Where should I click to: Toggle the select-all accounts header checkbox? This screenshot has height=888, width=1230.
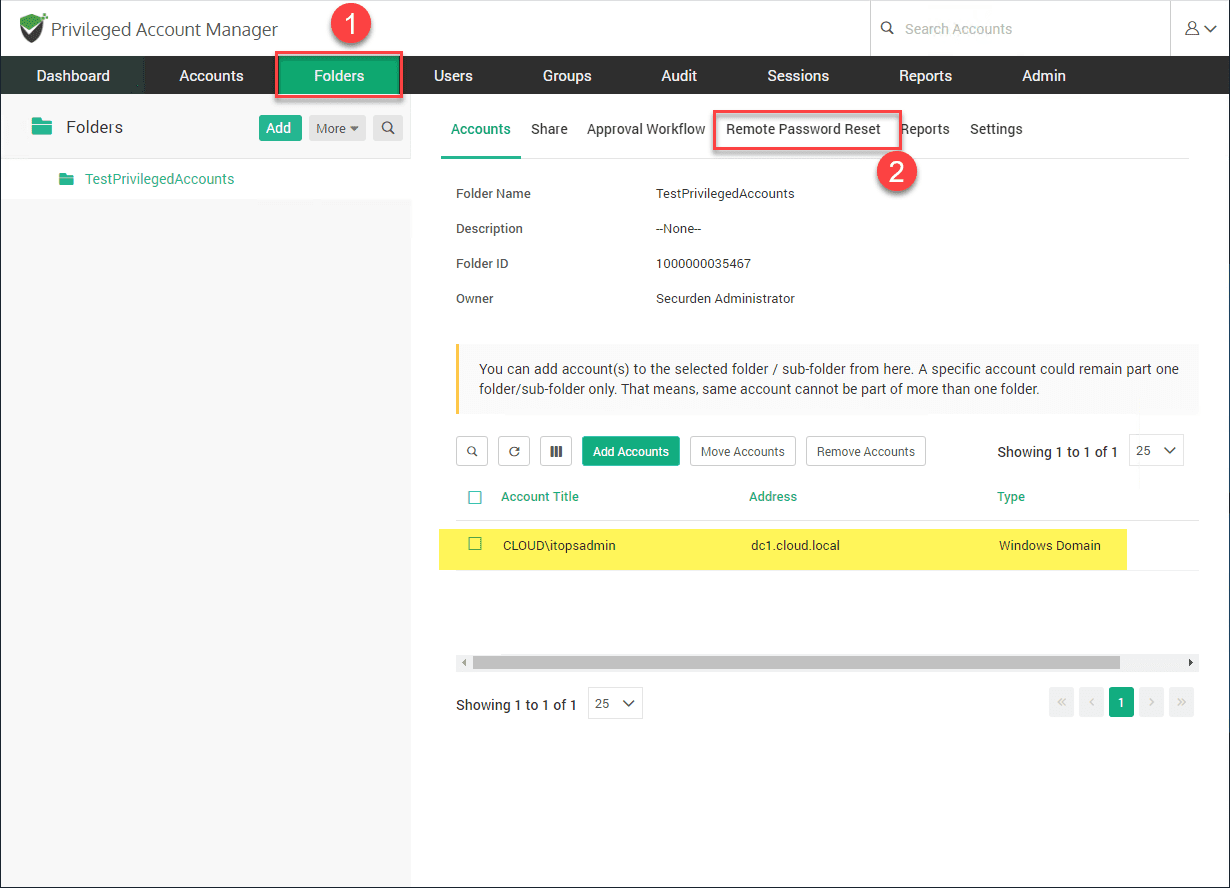tap(475, 497)
